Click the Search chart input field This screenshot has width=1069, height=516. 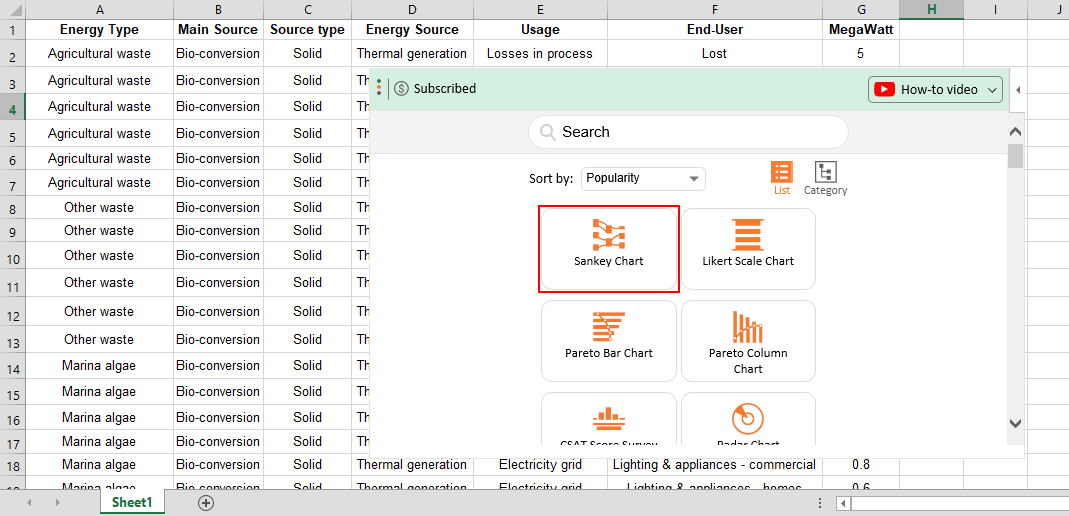coord(688,132)
